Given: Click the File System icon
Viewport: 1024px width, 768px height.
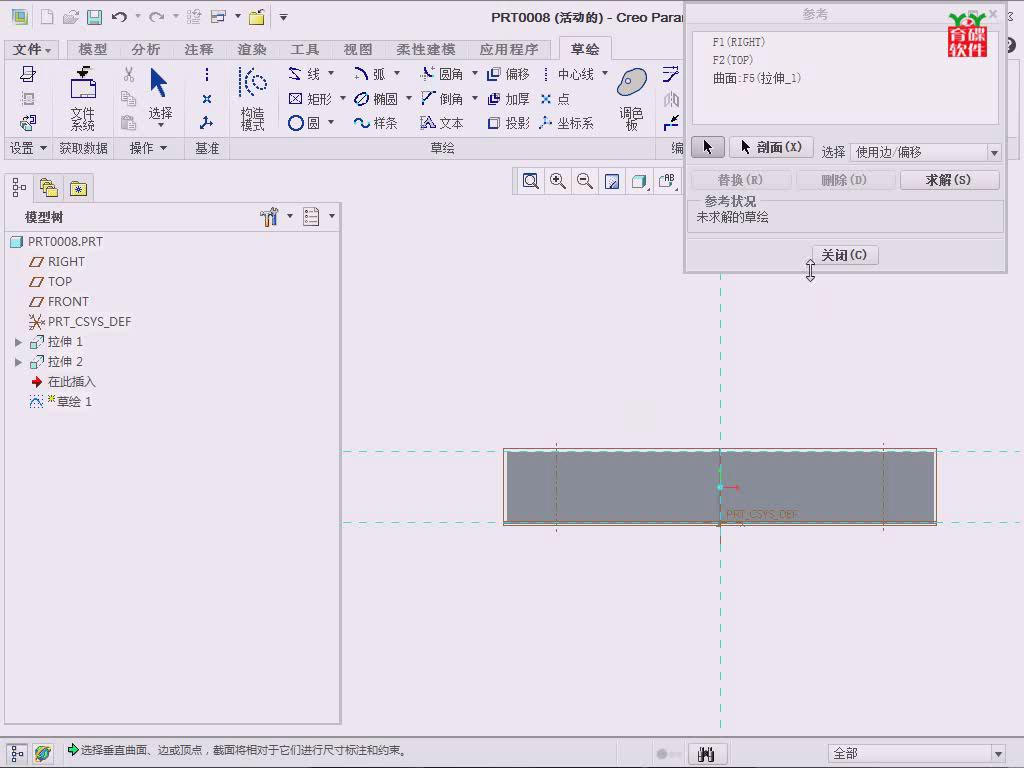Looking at the screenshot, I should 83,98.
